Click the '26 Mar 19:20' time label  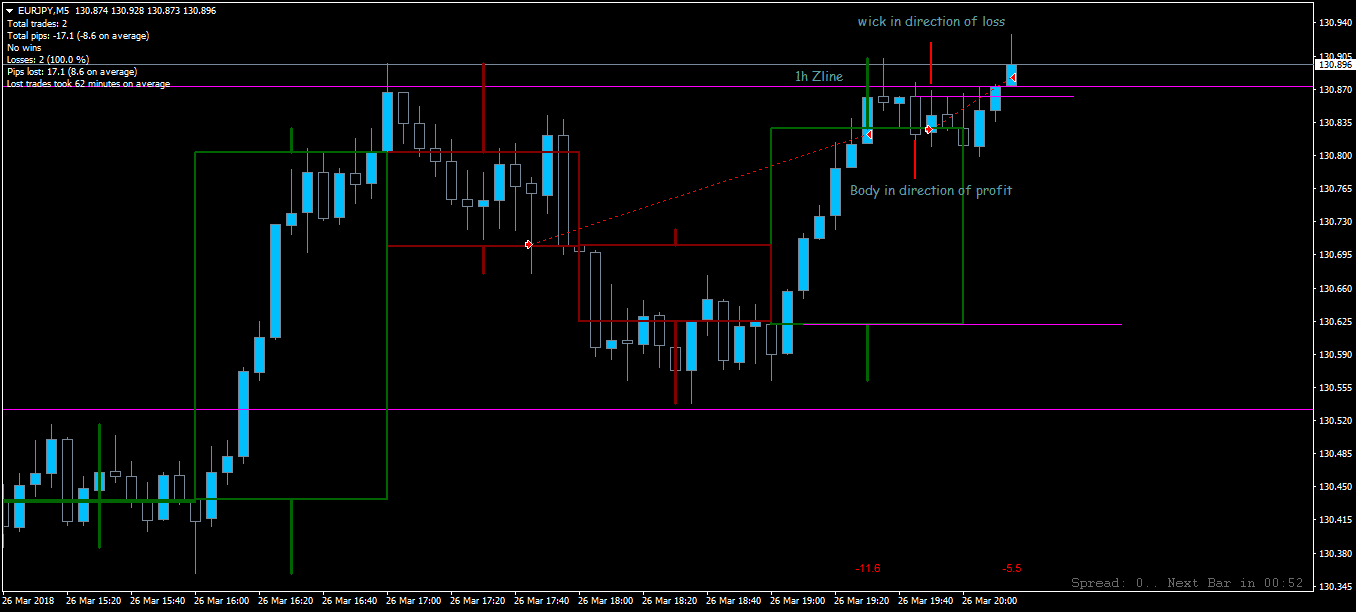861,602
